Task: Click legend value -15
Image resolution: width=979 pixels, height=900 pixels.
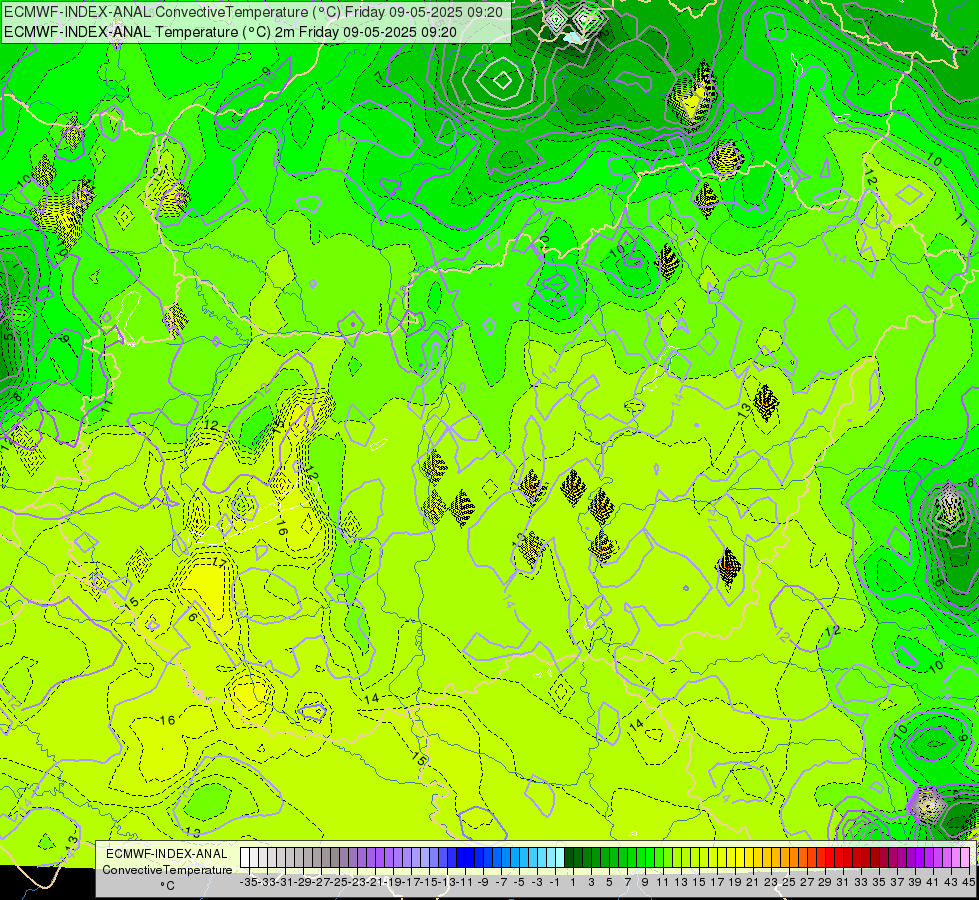Action: pyautogui.click(x=430, y=882)
